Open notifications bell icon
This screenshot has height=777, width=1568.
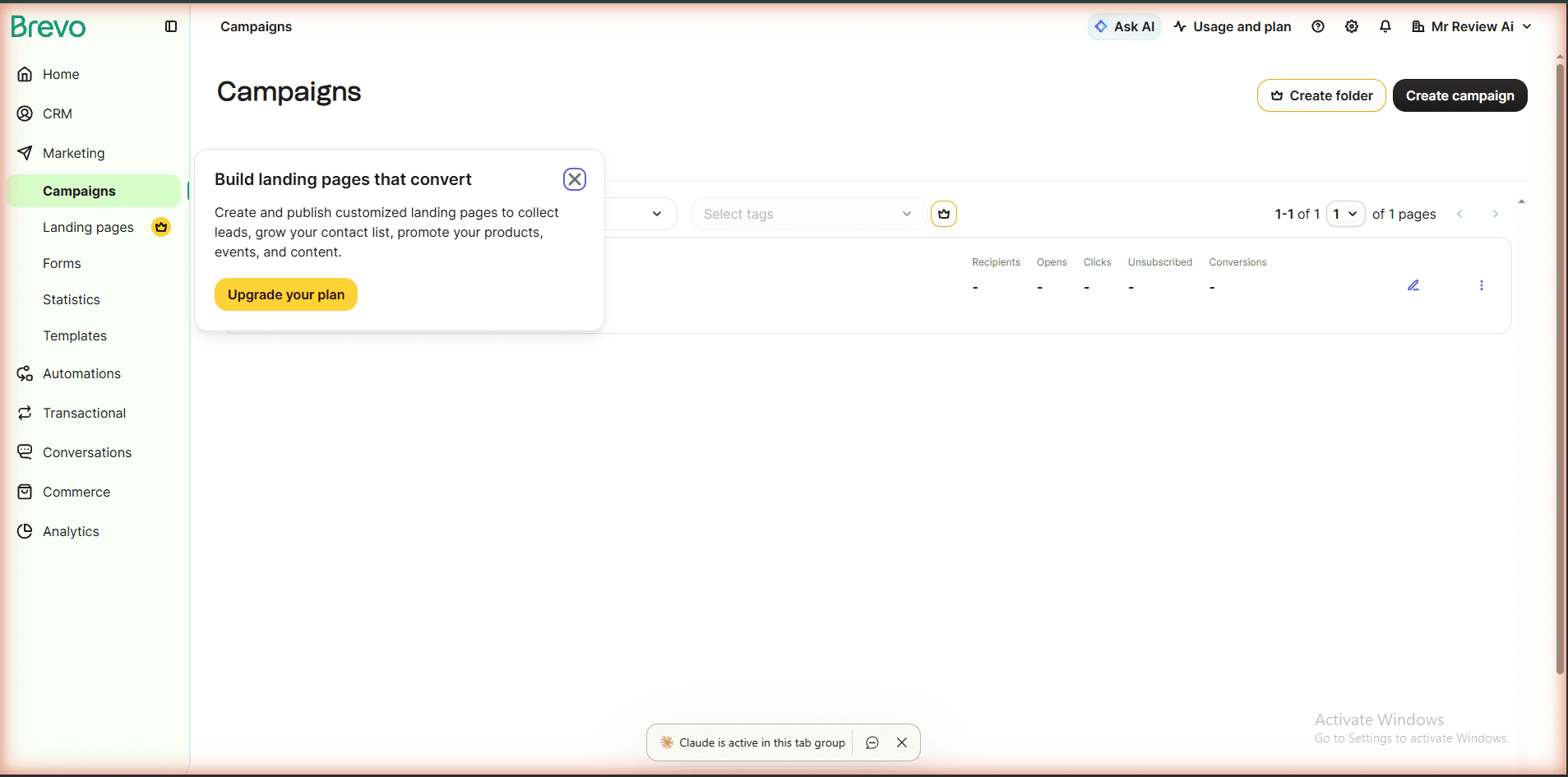coord(1385,26)
